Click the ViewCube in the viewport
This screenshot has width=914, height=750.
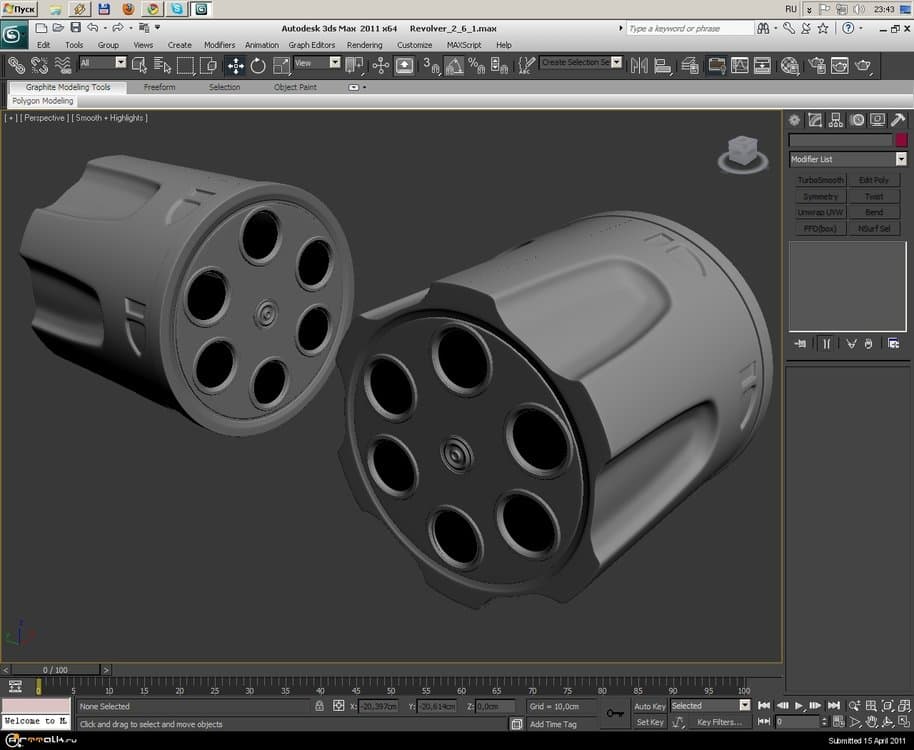click(x=742, y=153)
